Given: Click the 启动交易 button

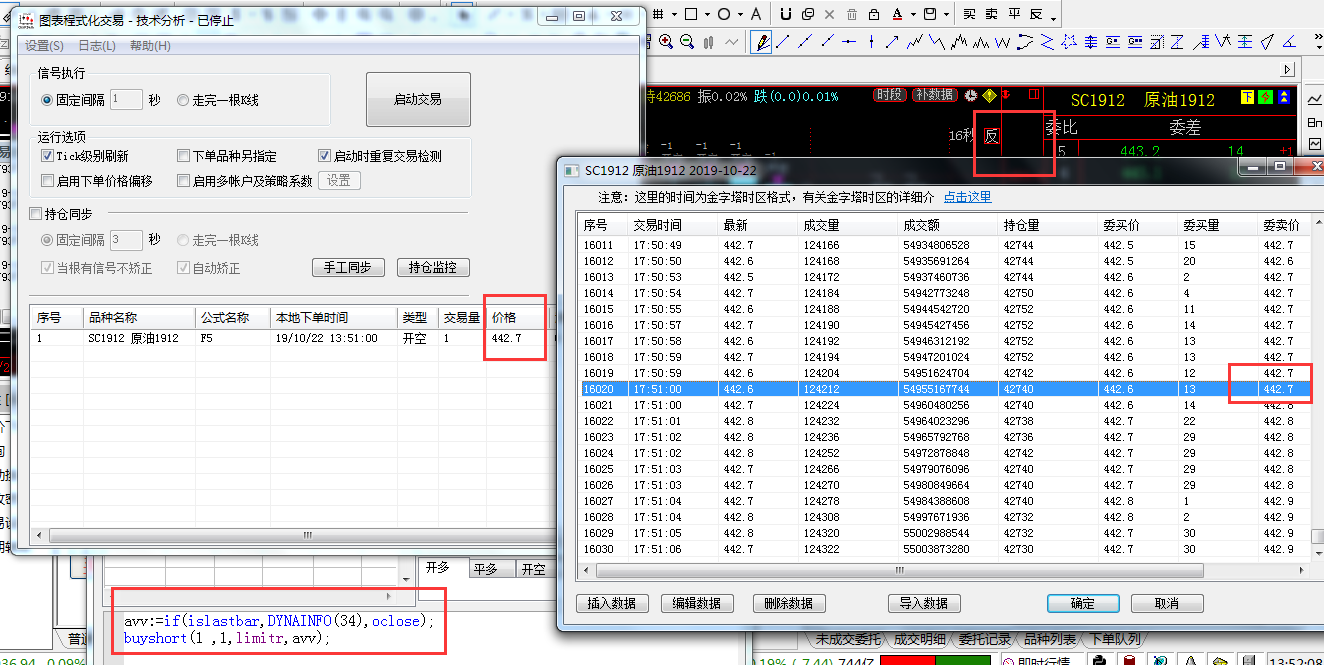Looking at the screenshot, I should click(x=418, y=99).
